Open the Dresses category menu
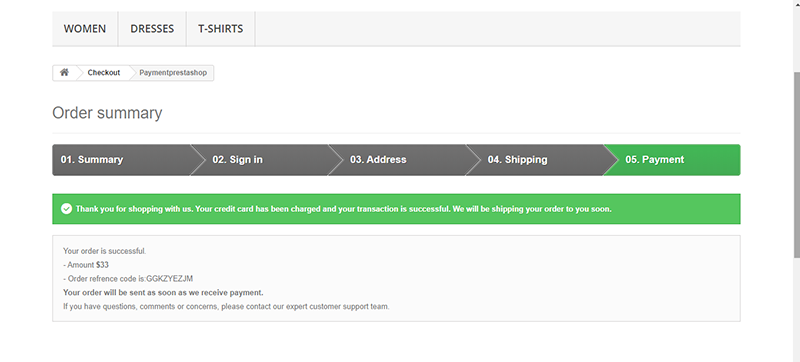The image size is (800, 362). pyautogui.click(x=152, y=29)
